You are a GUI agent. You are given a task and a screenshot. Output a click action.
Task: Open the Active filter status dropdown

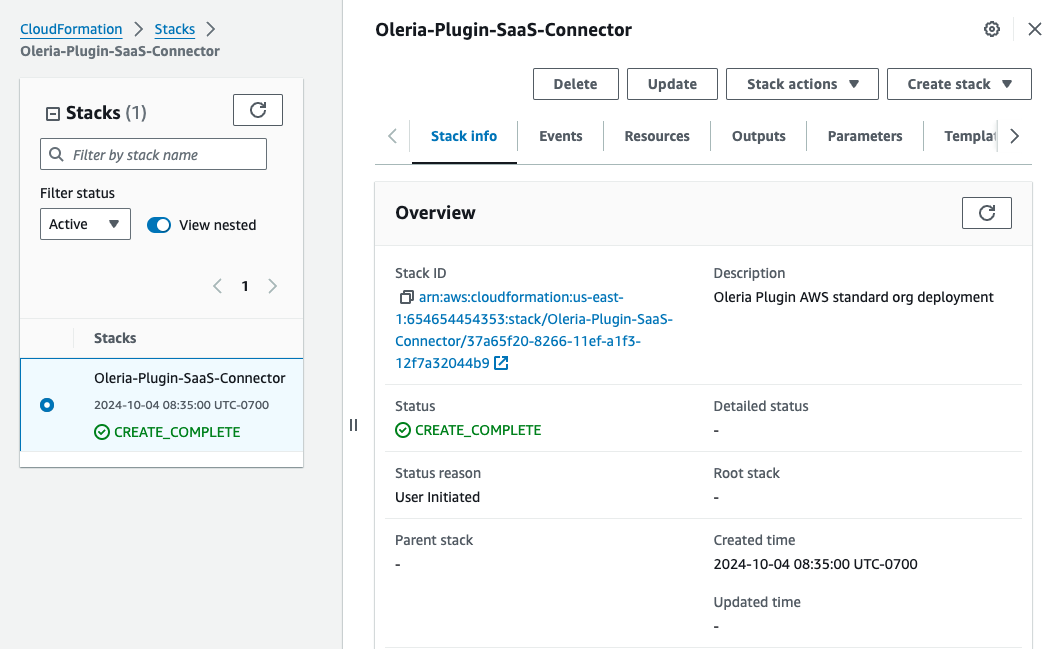85,224
